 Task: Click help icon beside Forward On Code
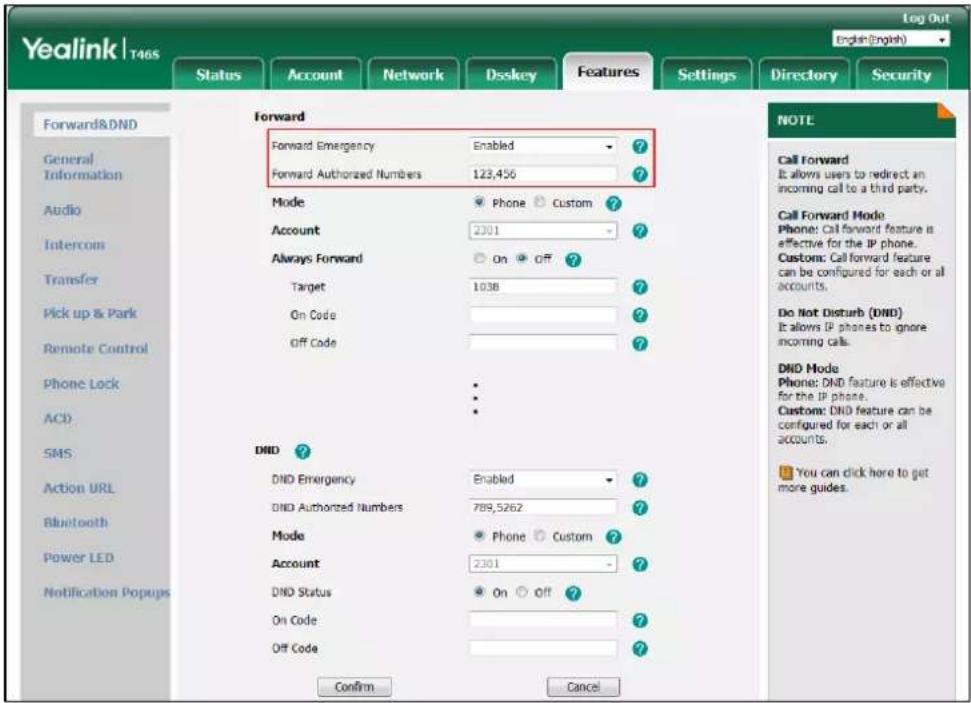click(x=640, y=315)
